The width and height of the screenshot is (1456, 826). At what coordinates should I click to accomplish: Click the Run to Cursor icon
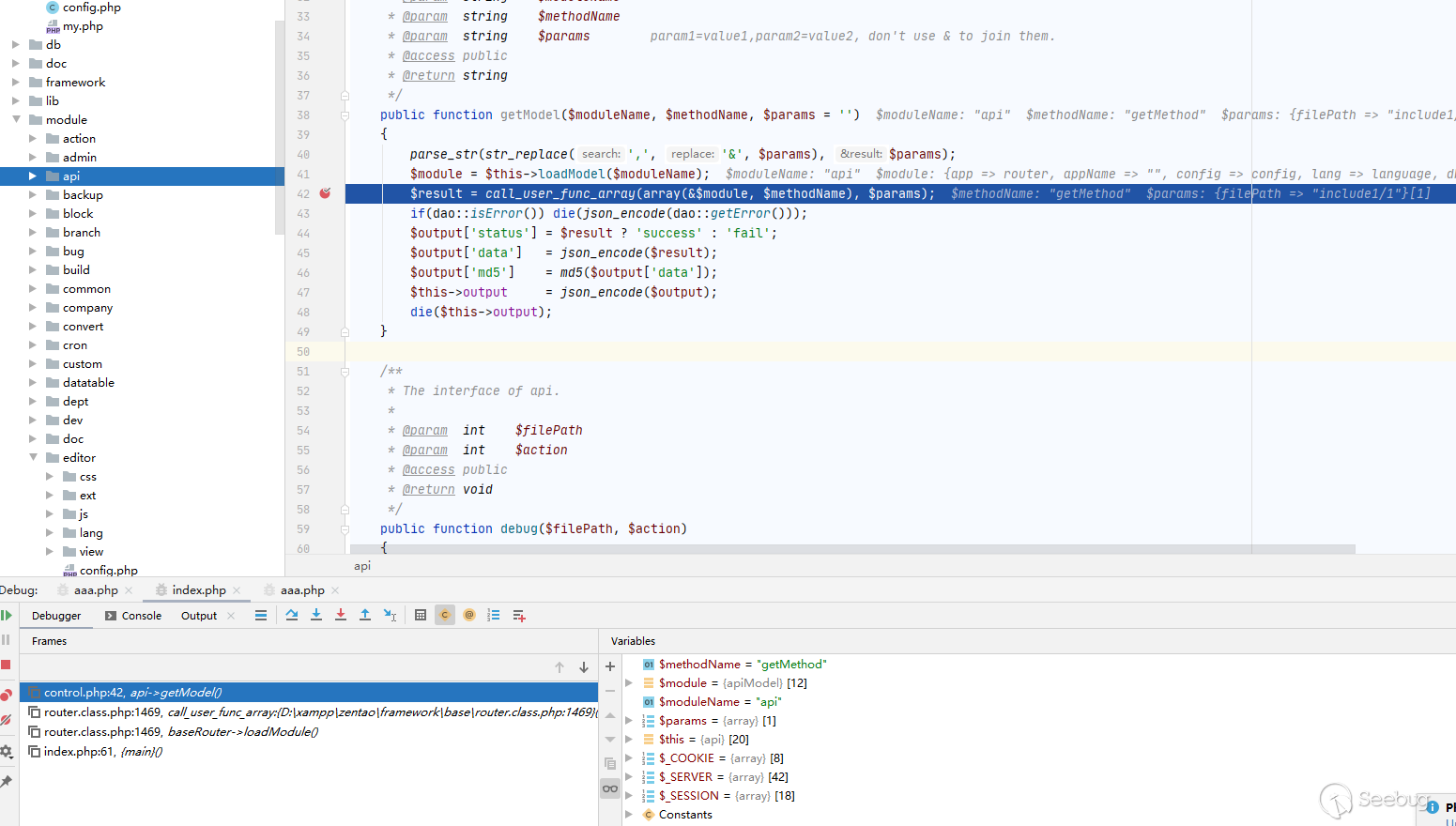coord(390,615)
